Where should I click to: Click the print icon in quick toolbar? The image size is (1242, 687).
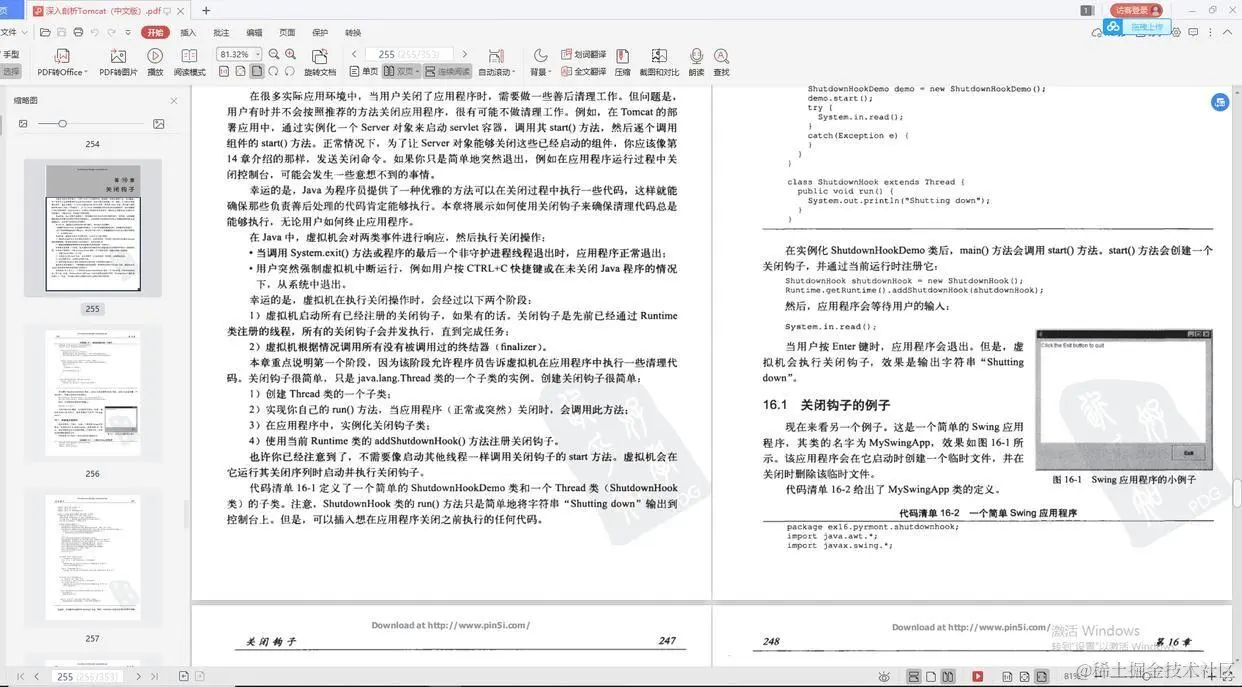[x=77, y=32]
